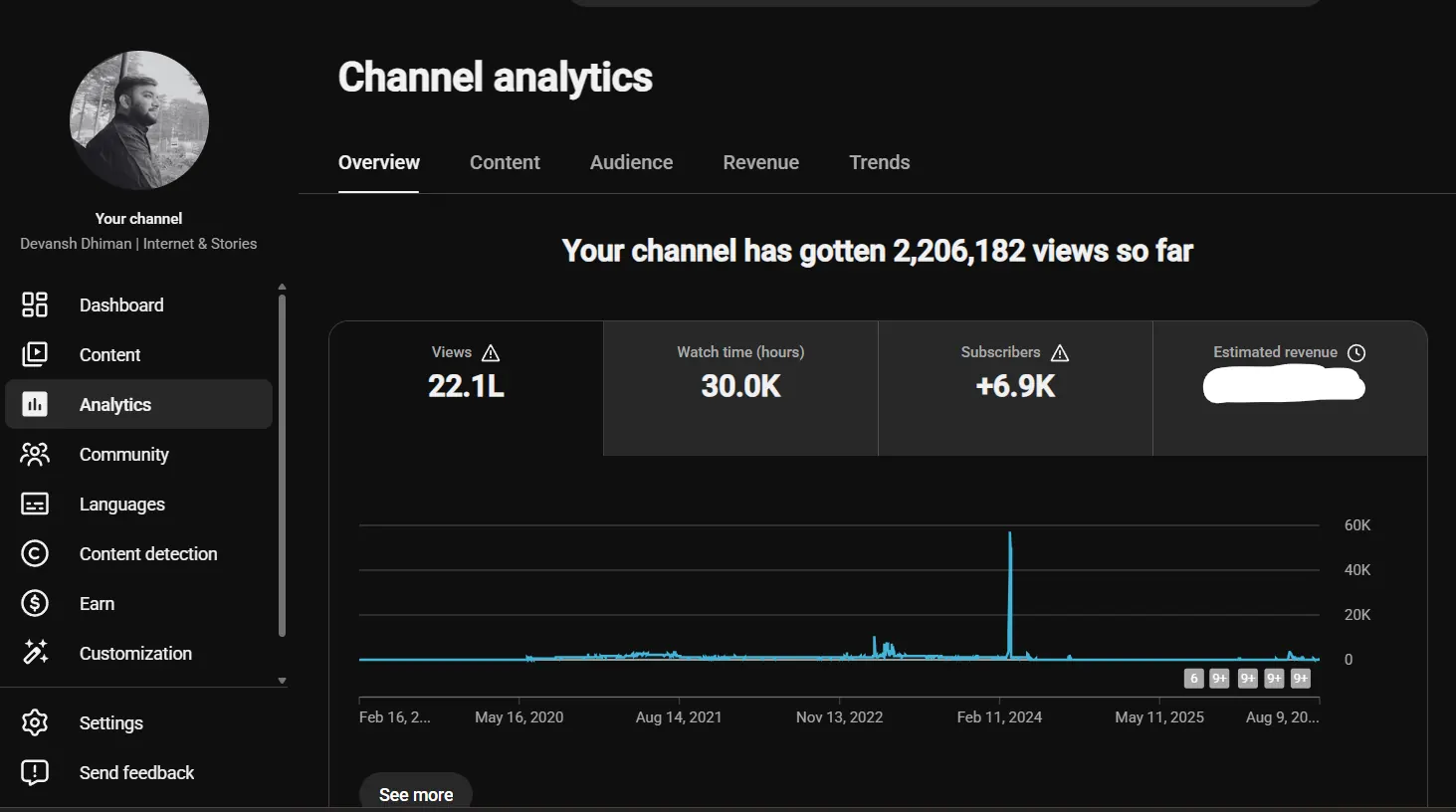Viewport: 1456px width, 812px height.
Task: Select the Estimated revenue card
Action: click(x=1290, y=388)
